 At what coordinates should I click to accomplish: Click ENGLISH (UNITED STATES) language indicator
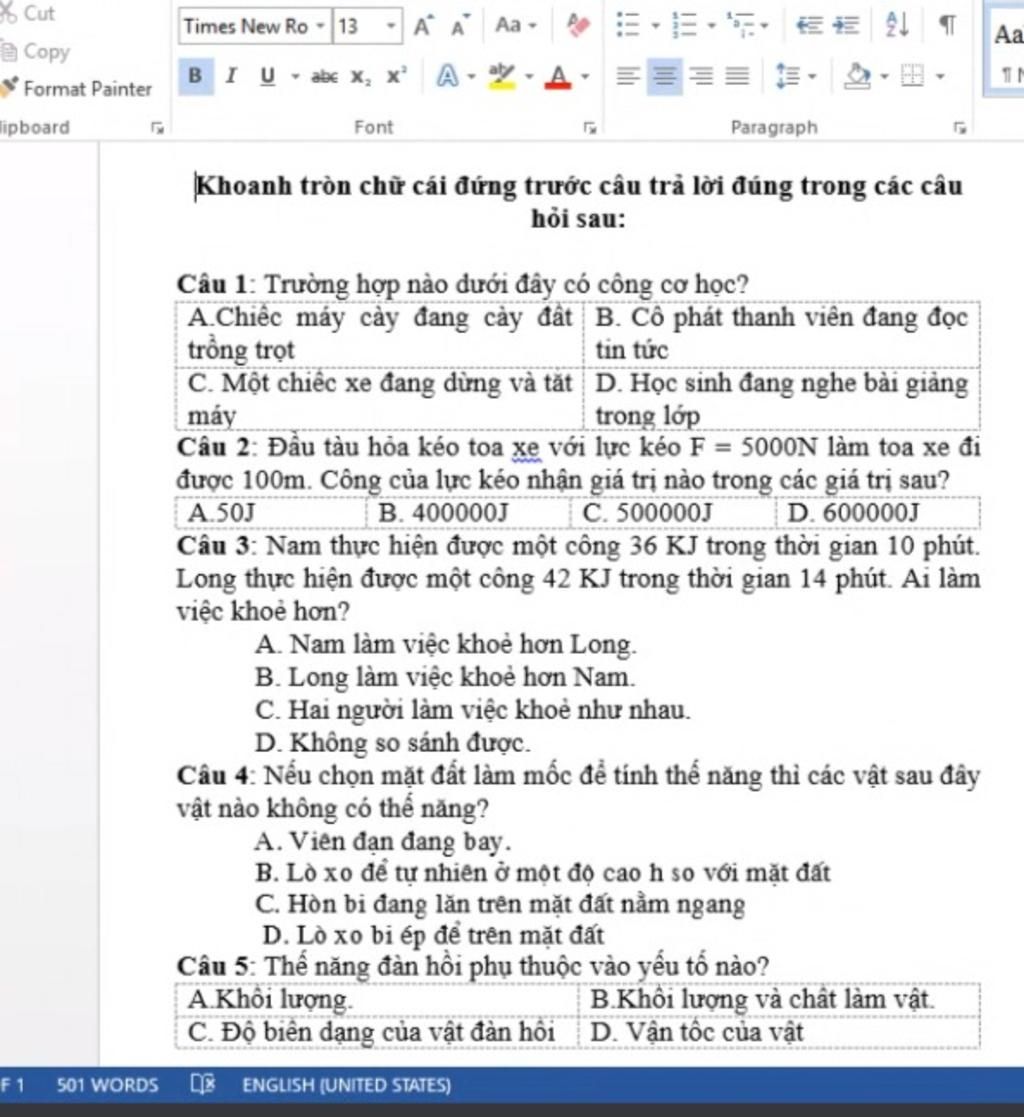[346, 1085]
